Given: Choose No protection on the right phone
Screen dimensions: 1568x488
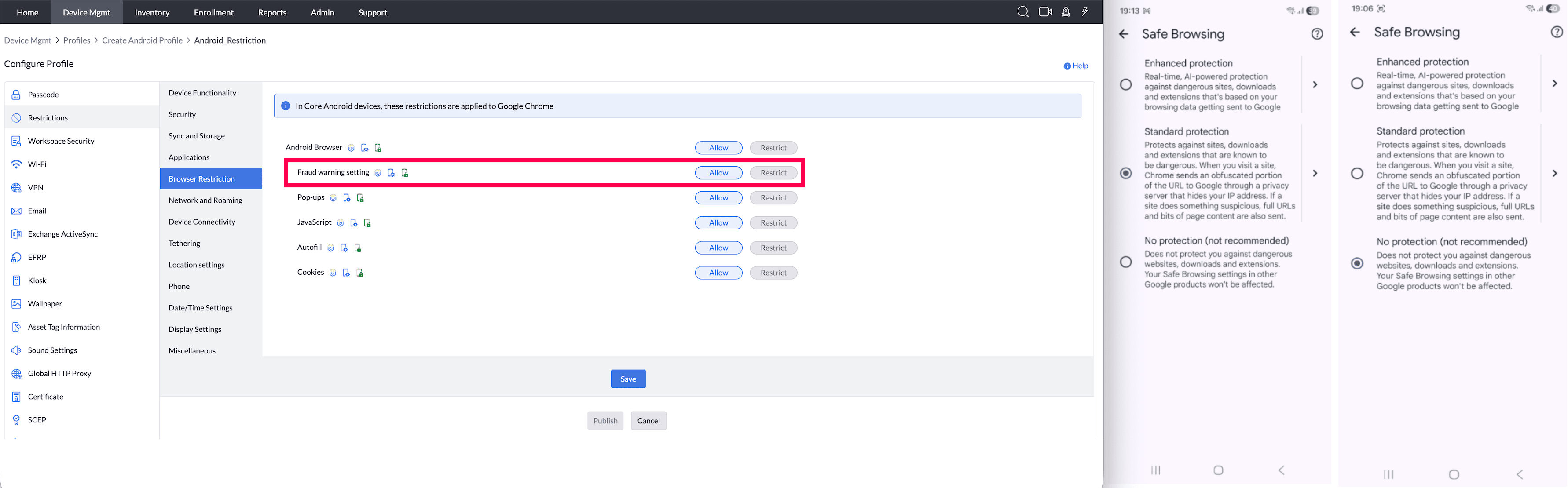Looking at the screenshot, I should [x=1357, y=263].
